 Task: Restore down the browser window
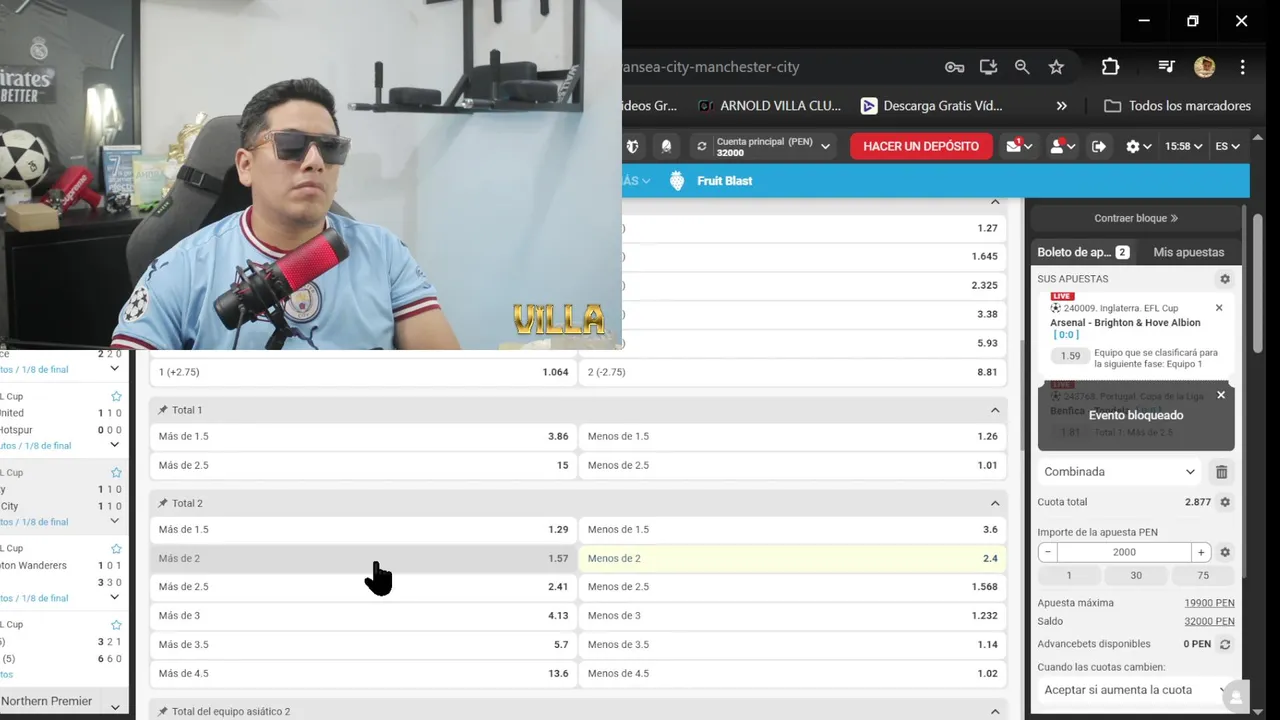[x=1192, y=21]
